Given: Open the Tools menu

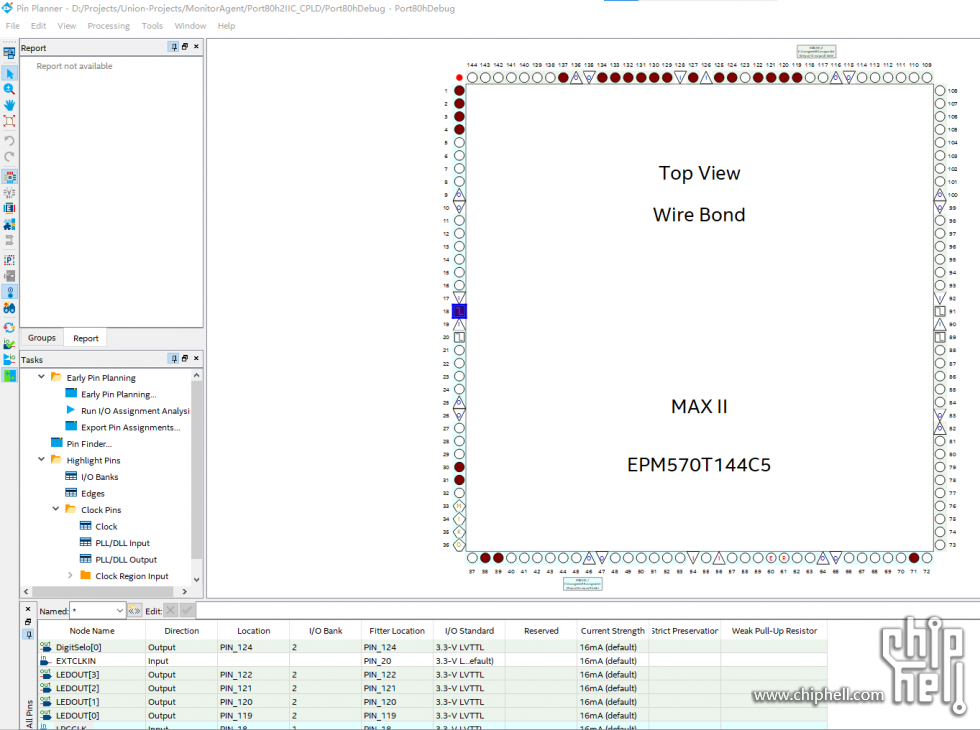Looking at the screenshot, I should coord(152,26).
